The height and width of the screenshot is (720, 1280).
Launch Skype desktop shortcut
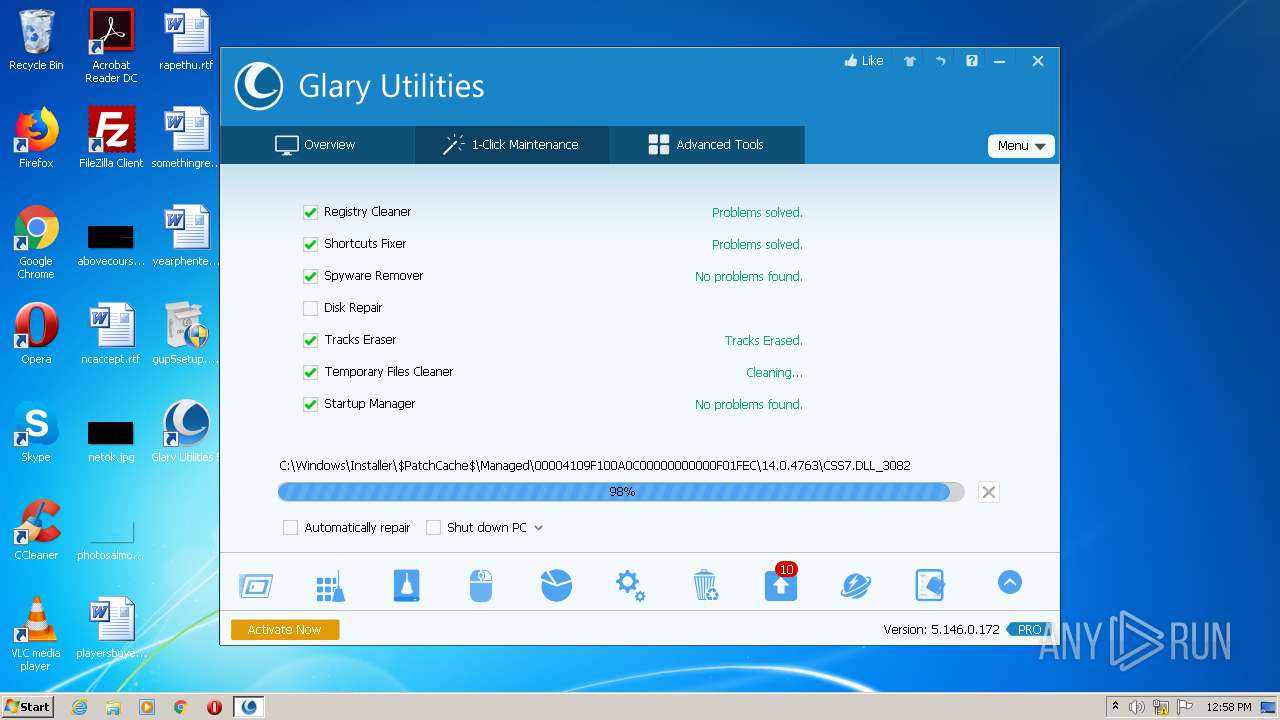pyautogui.click(x=36, y=431)
